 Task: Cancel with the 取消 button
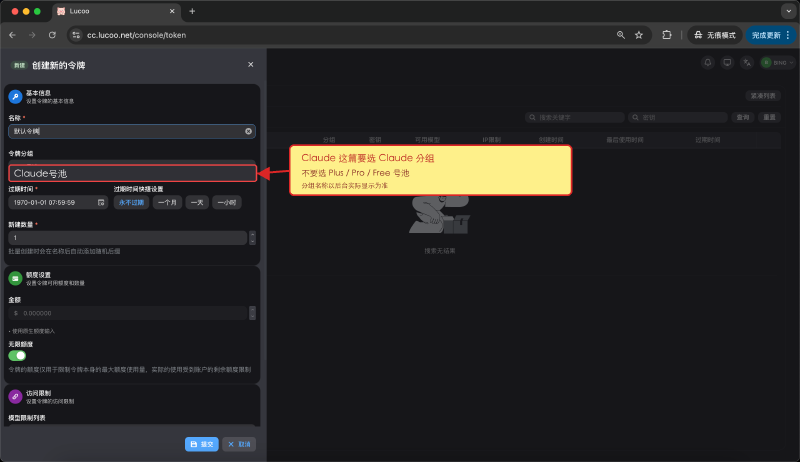[x=239, y=444]
